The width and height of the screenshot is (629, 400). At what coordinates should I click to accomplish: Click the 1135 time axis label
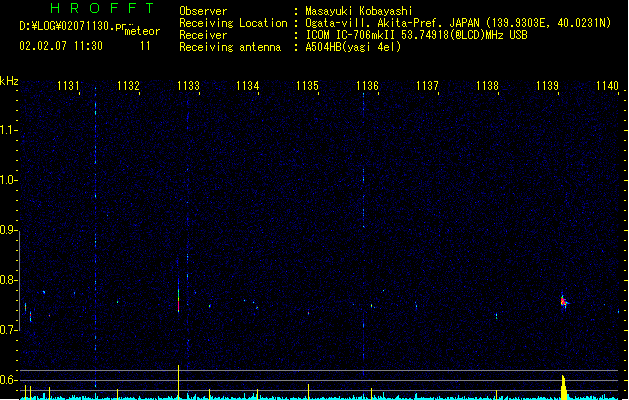[x=307, y=86]
